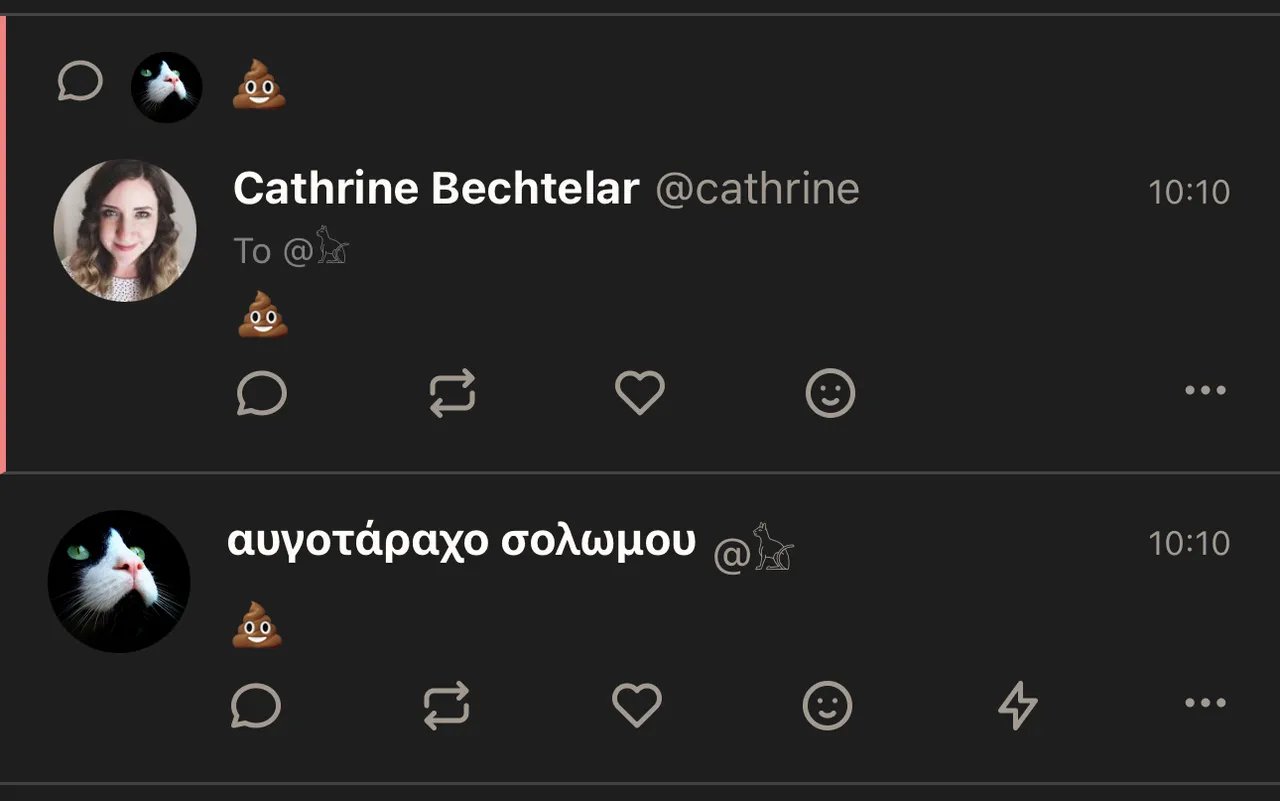Reply to αυγοτάραχο σολωμου's post

tap(256, 706)
